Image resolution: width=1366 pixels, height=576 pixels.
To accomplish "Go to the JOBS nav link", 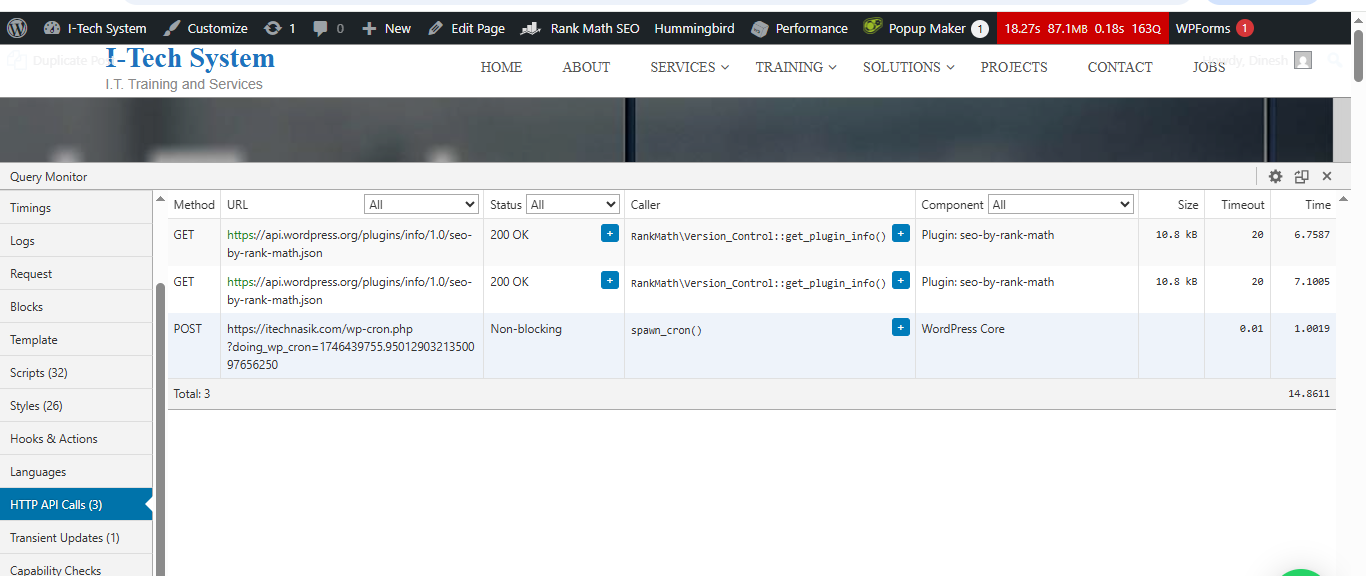I will pos(1209,67).
